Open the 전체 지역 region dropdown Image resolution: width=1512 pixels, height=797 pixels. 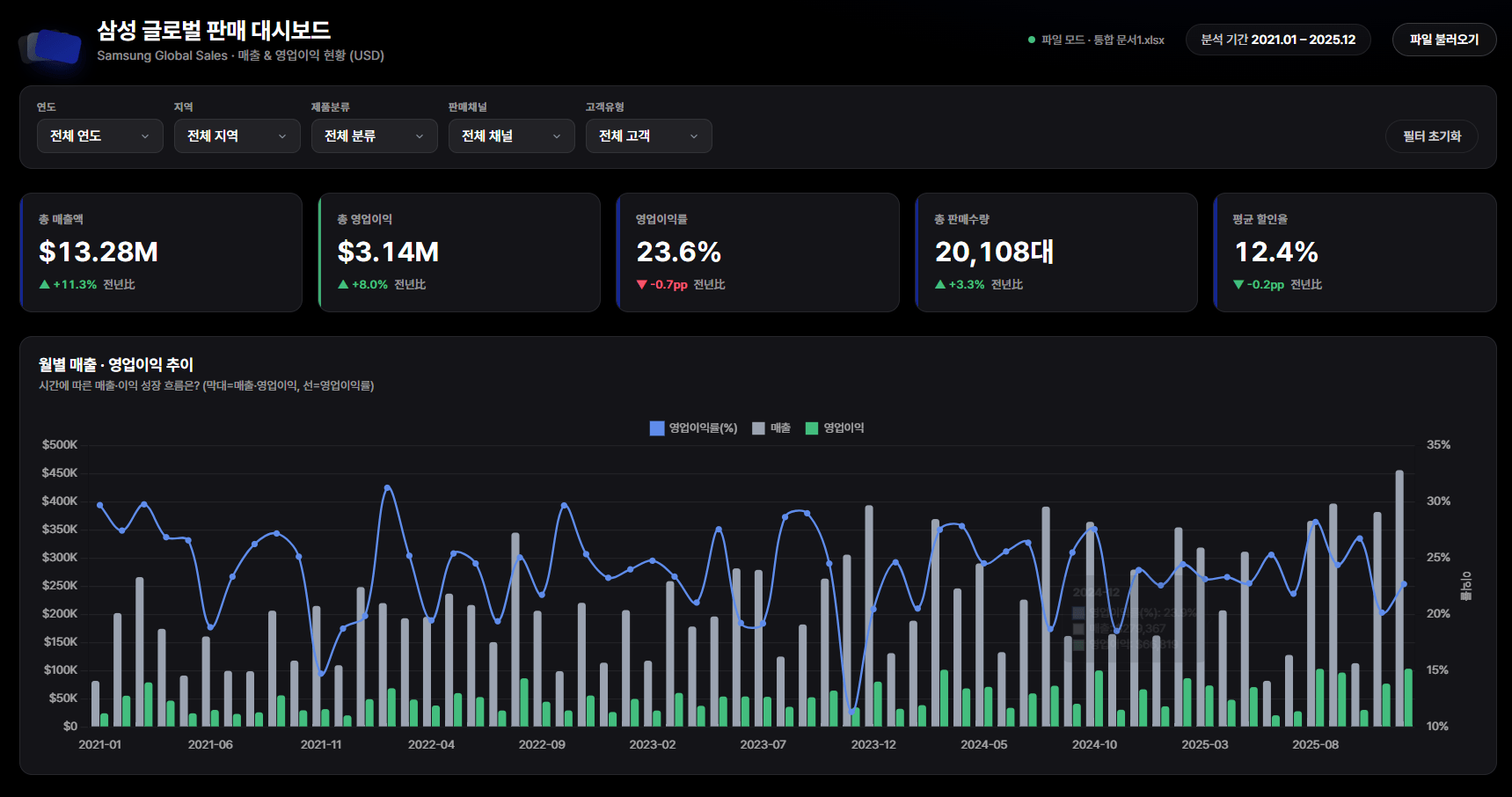tap(237, 135)
